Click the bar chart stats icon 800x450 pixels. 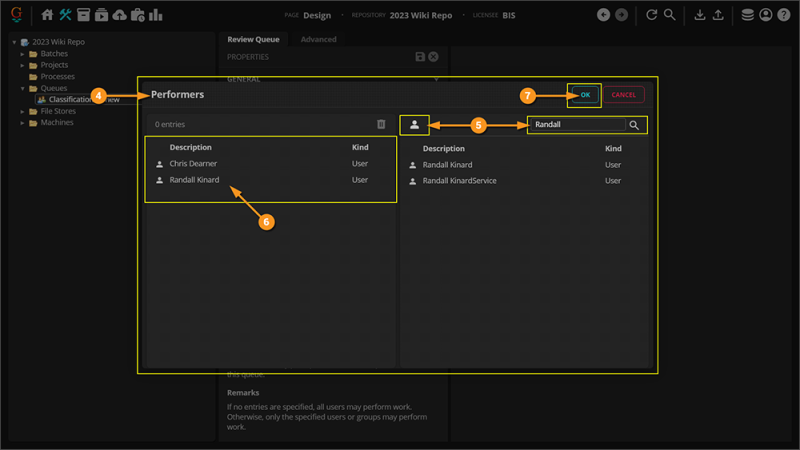[156, 15]
